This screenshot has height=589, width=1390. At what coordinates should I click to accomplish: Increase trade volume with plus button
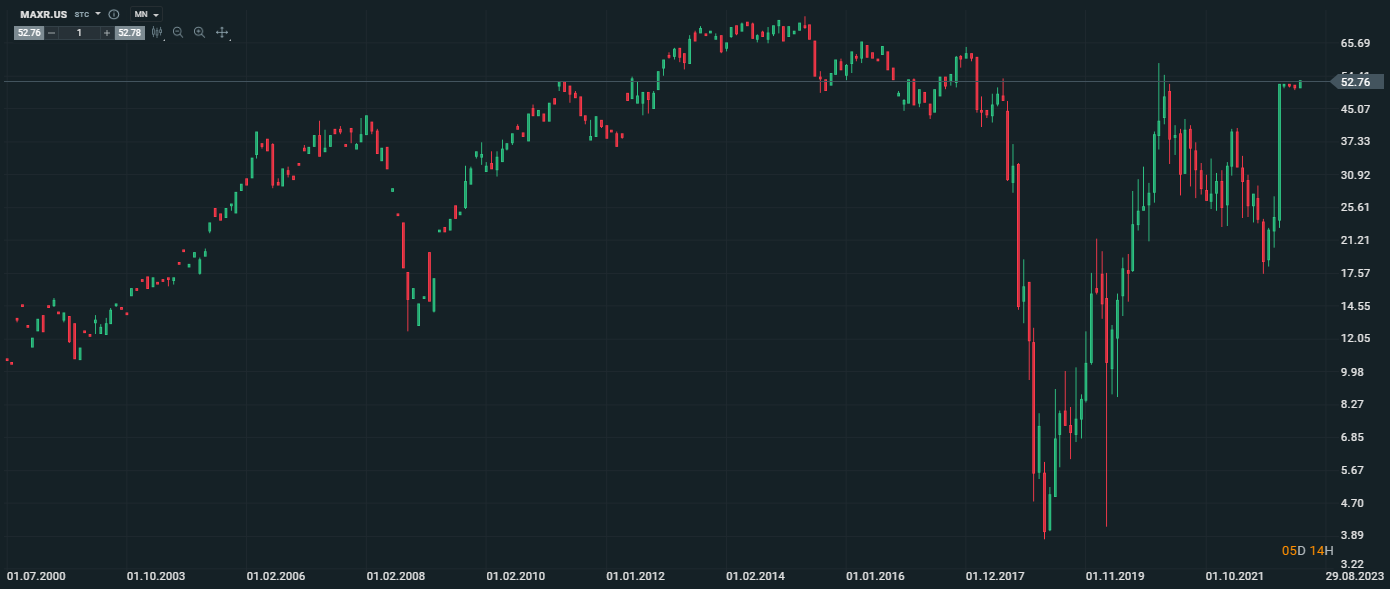(107, 33)
